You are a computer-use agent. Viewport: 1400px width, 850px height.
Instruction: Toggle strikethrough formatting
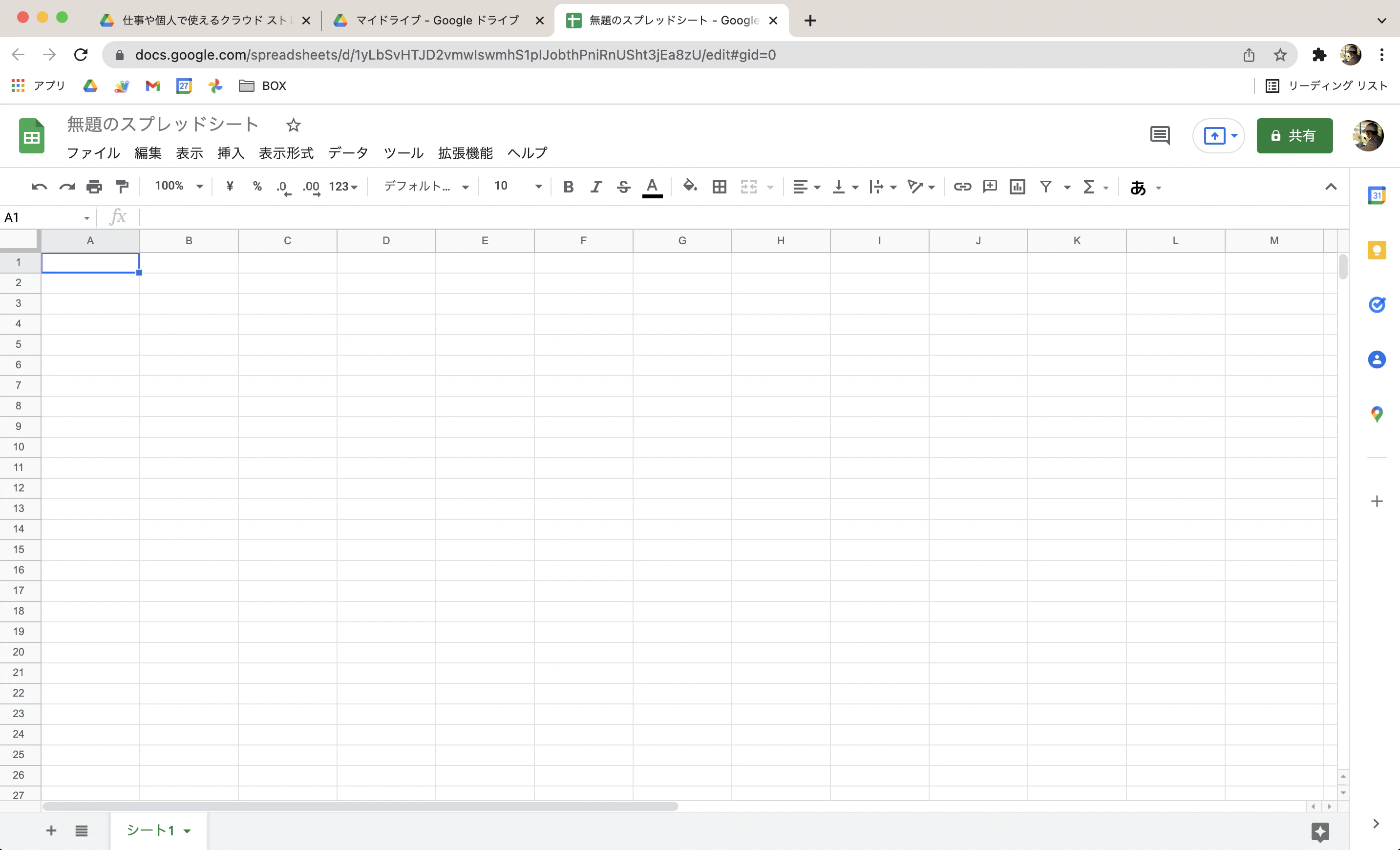(x=623, y=186)
